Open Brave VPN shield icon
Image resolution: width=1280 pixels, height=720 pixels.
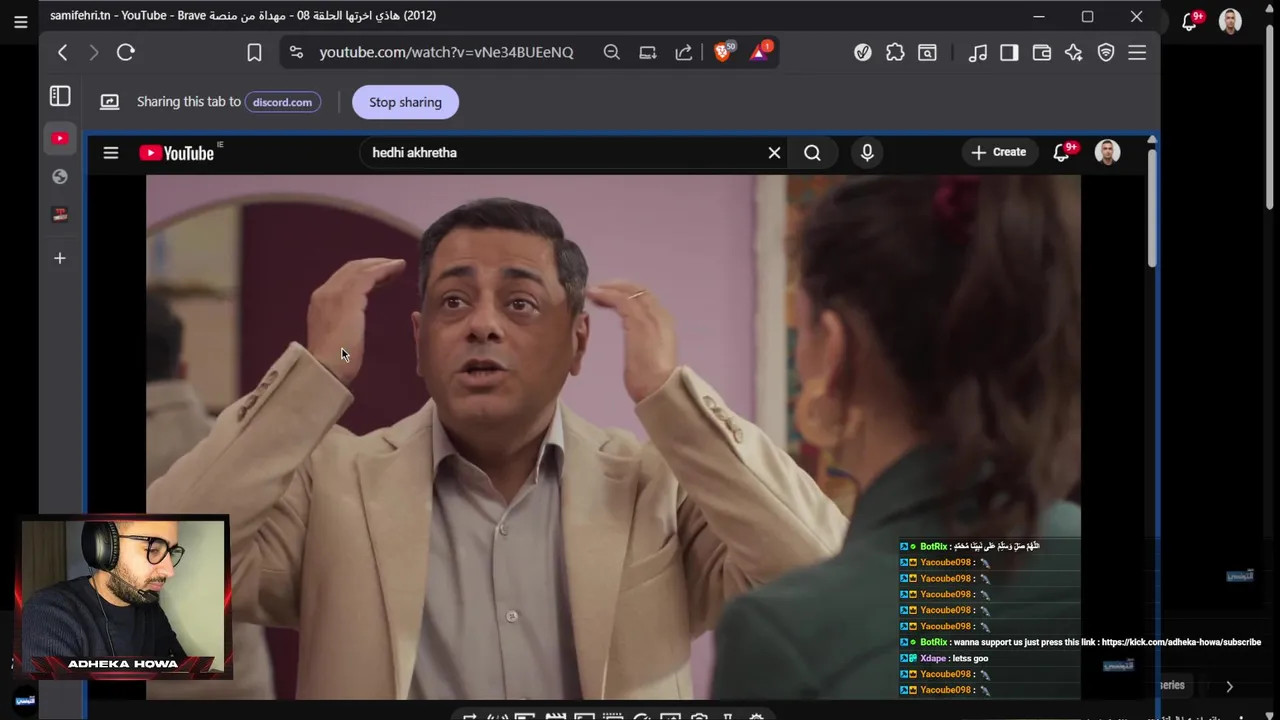(1106, 52)
